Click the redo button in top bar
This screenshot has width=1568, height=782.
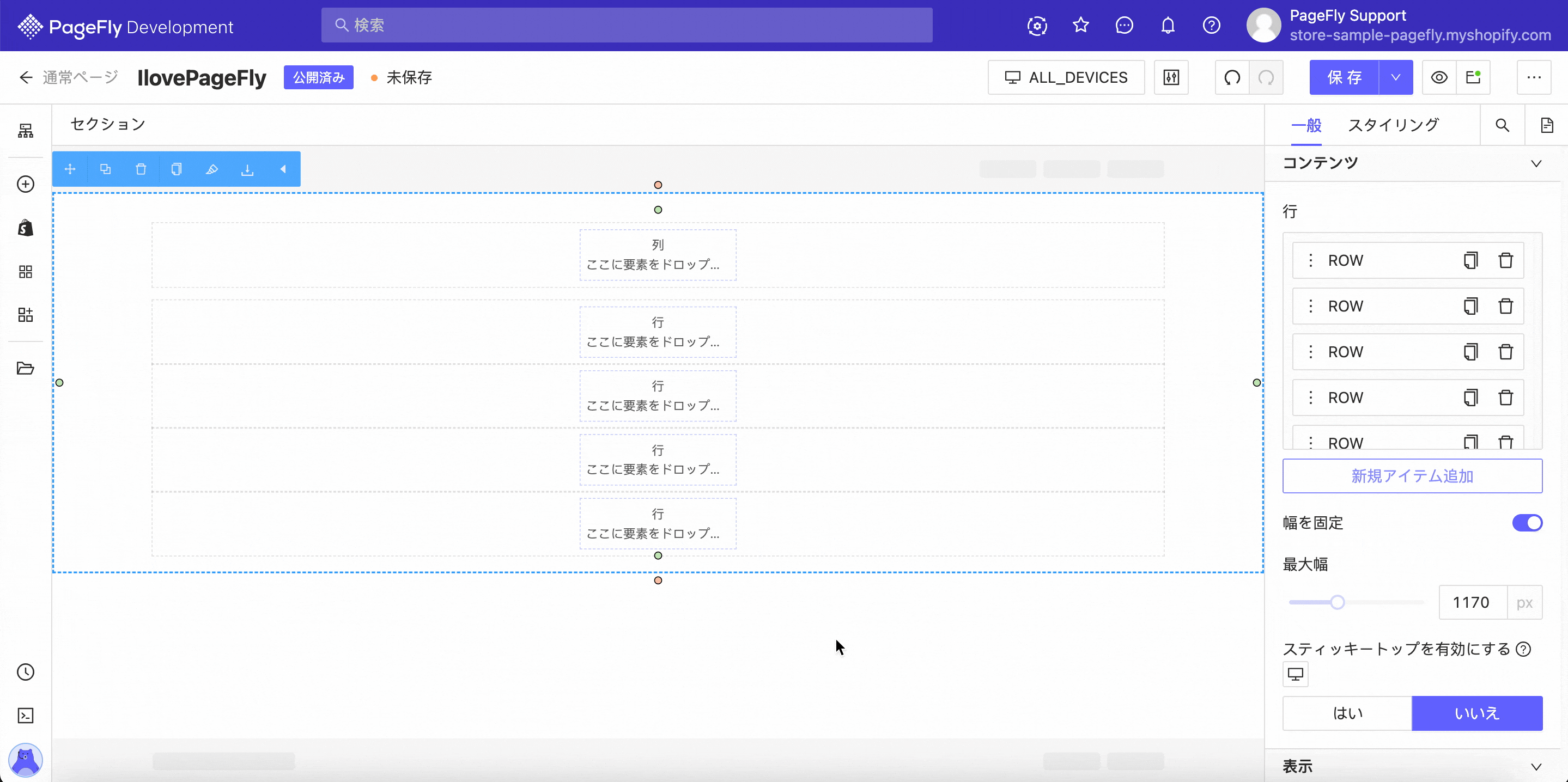pyautogui.click(x=1266, y=77)
